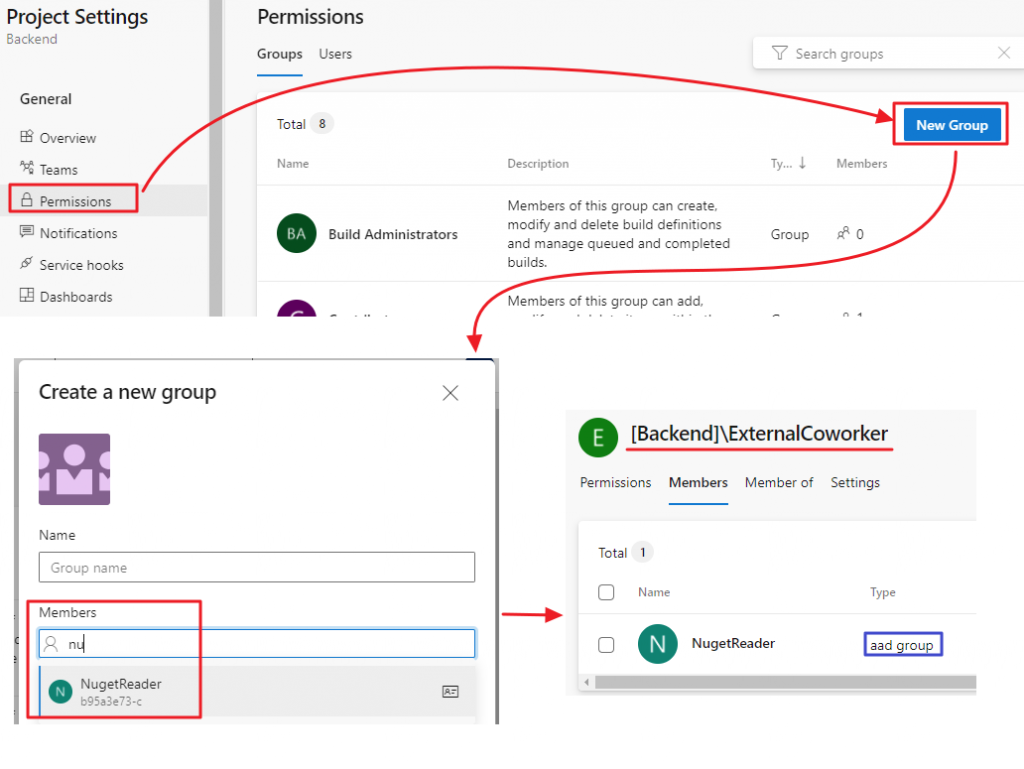The height and width of the screenshot is (769, 1024).
Task: Click the Total 8 groups count badge
Action: coord(322,123)
